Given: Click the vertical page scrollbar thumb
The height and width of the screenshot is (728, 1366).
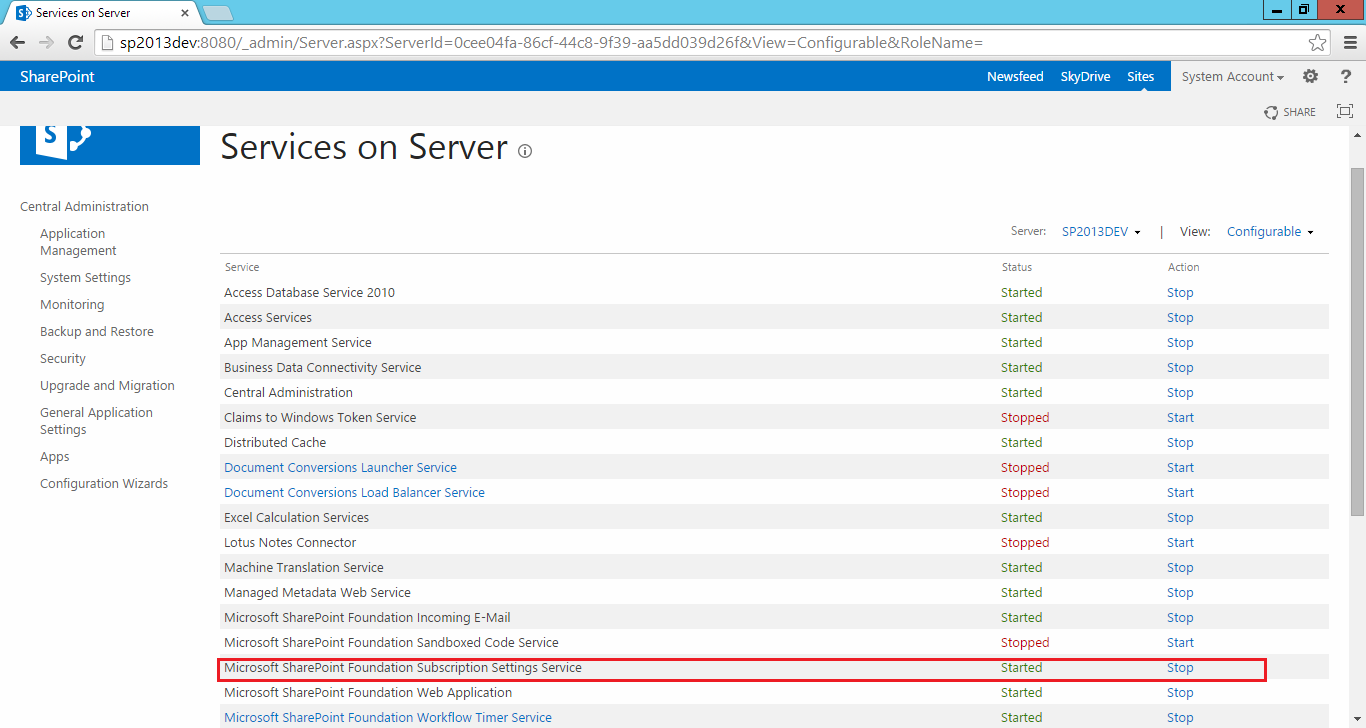Looking at the screenshot, I should coord(1358,340).
